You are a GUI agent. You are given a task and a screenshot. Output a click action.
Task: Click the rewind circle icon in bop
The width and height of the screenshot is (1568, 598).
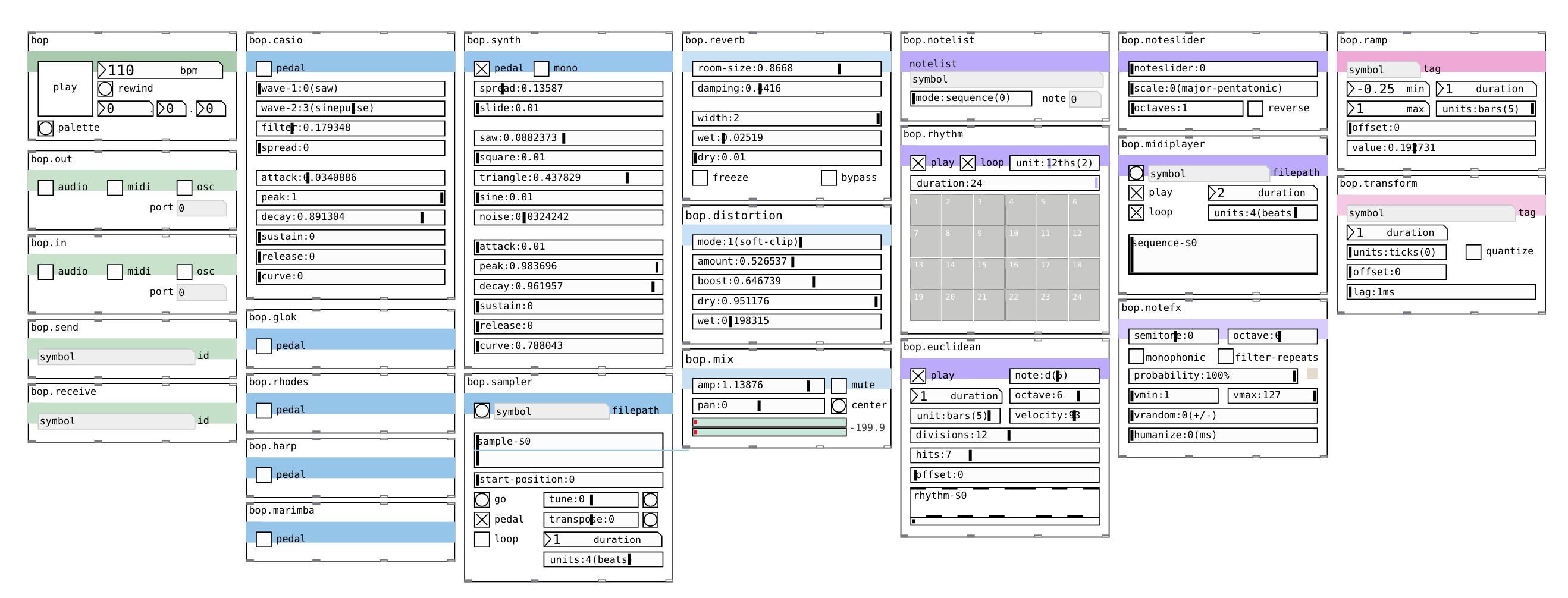[x=106, y=88]
